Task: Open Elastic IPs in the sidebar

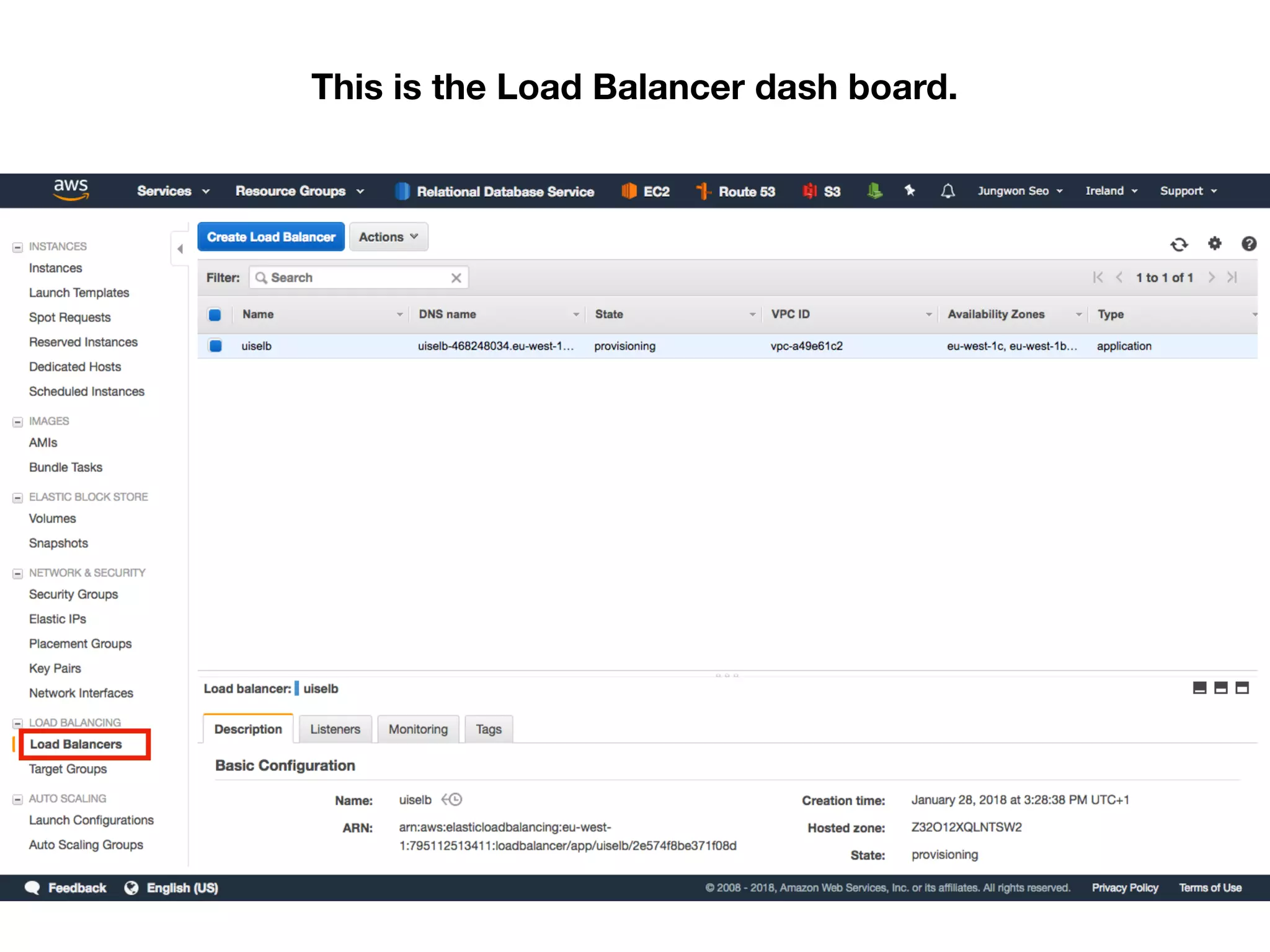Action: point(57,619)
